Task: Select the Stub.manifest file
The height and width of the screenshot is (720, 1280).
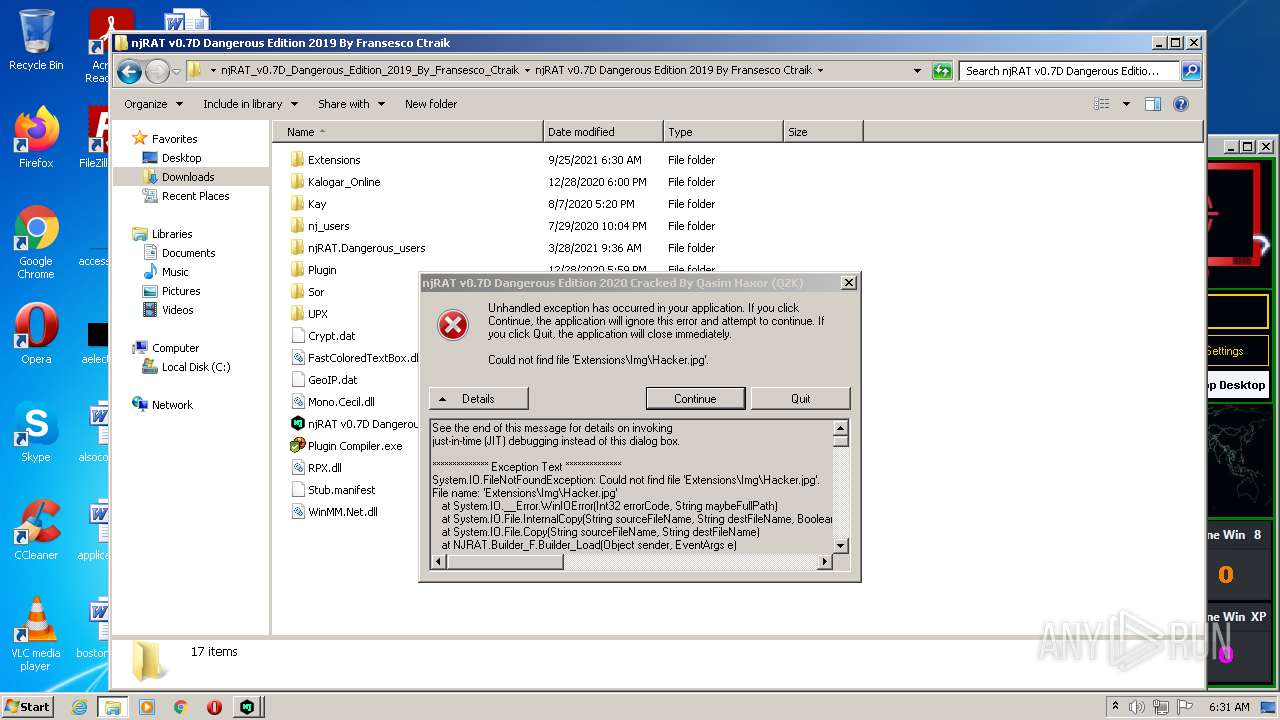Action: [x=332, y=490]
